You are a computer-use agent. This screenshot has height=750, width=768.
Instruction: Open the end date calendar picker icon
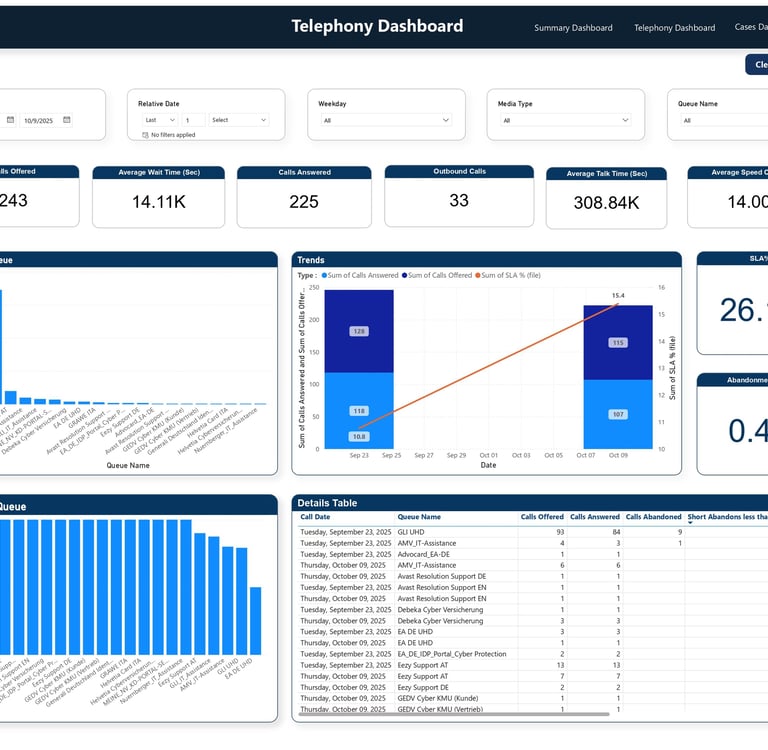[x=67, y=120]
